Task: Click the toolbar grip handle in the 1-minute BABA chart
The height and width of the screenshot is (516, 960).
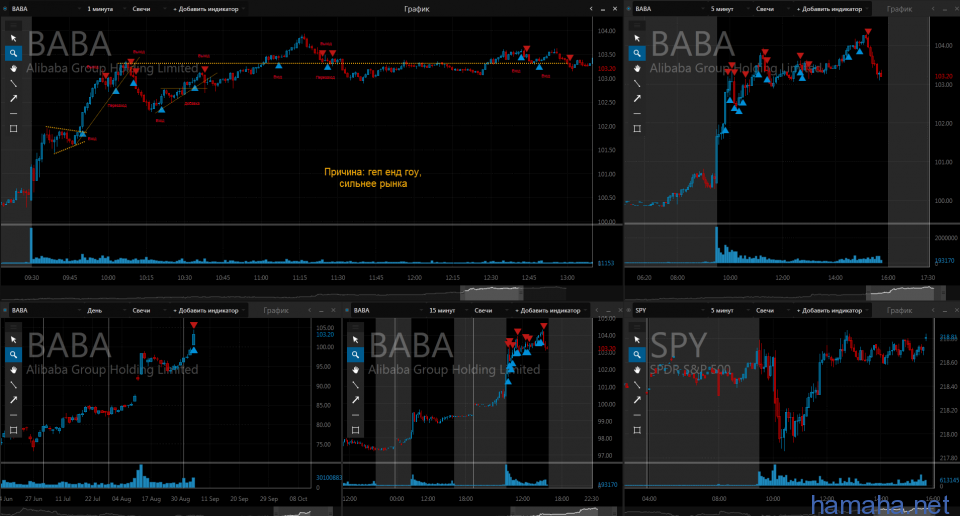Action: pos(13,25)
